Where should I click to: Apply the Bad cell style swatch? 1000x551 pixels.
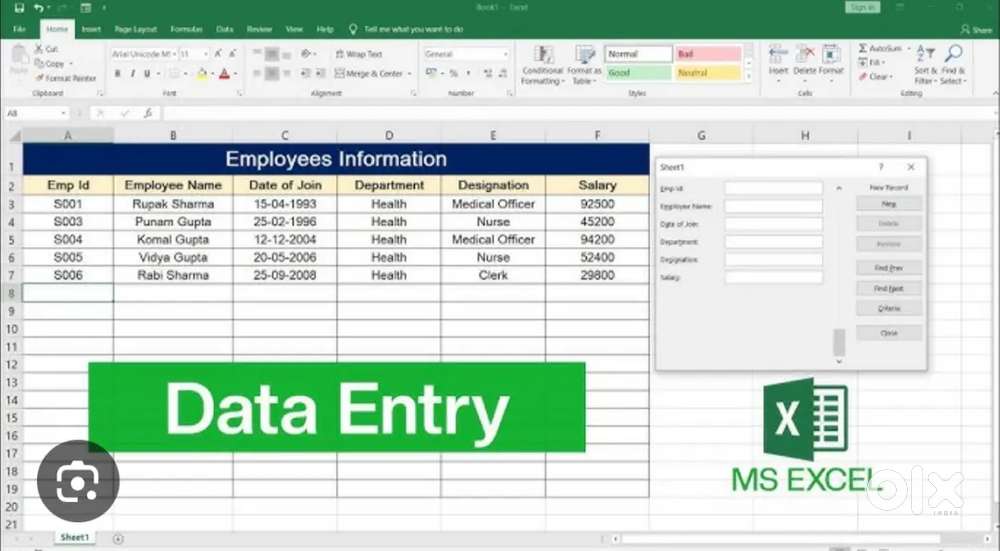tap(707, 54)
